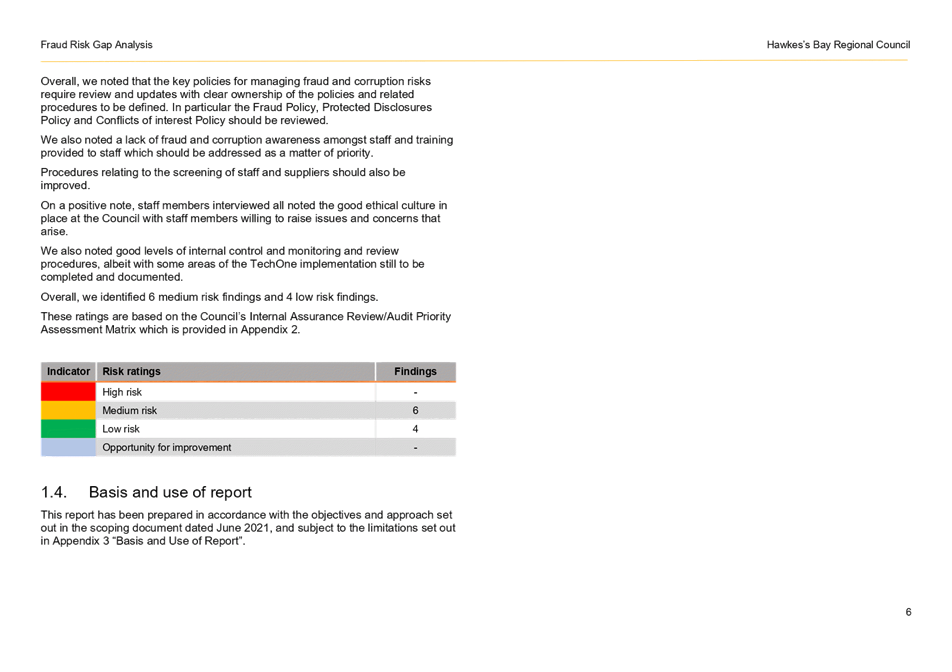Click the 'Fraud Risk Gap Analysis' header text
The width and height of the screenshot is (952, 672).
[x=97, y=45]
